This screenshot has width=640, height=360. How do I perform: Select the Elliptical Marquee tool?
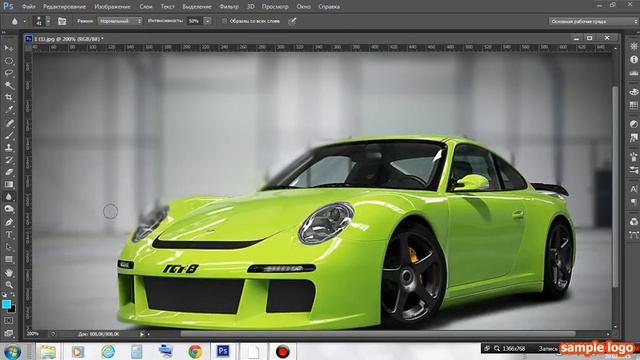coord(9,61)
